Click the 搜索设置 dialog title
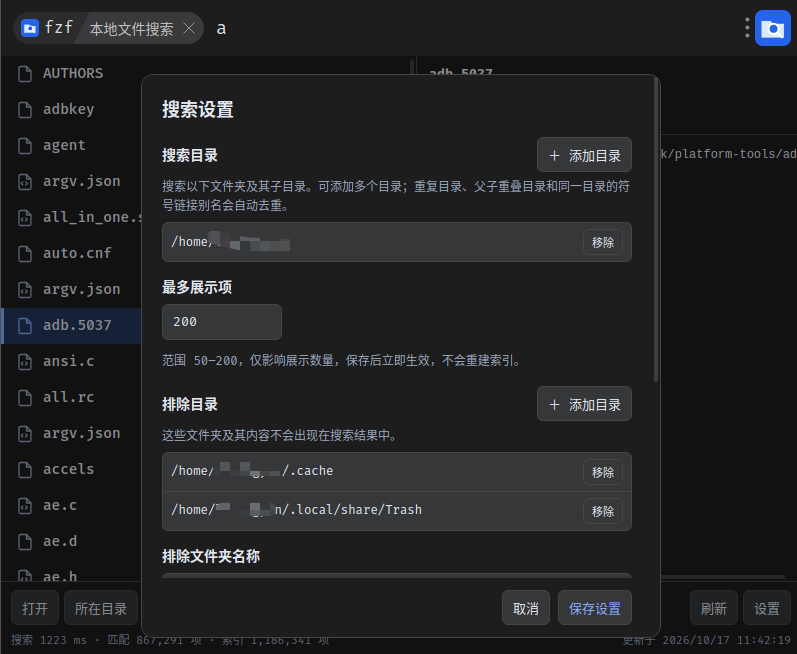The image size is (797, 654). [198, 109]
